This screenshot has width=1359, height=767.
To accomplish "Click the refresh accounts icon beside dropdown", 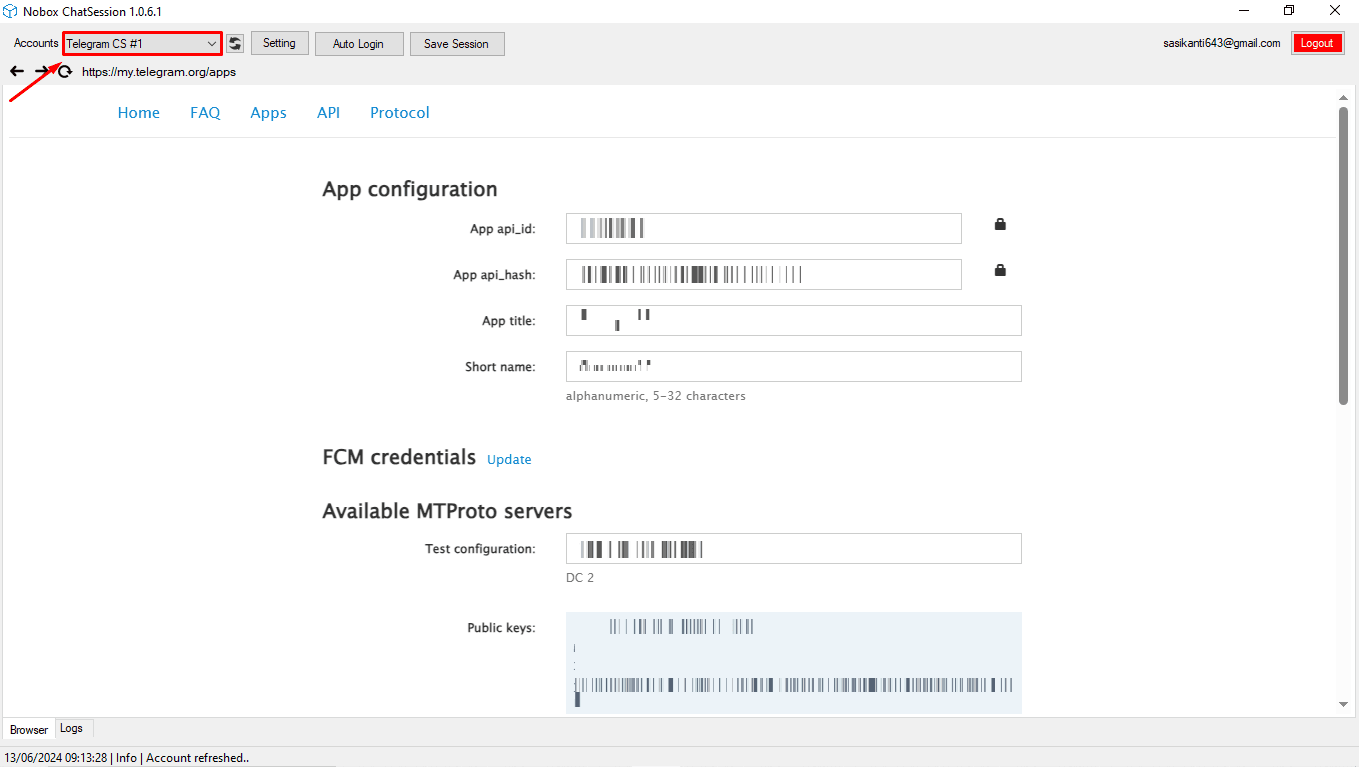I will tap(234, 43).
